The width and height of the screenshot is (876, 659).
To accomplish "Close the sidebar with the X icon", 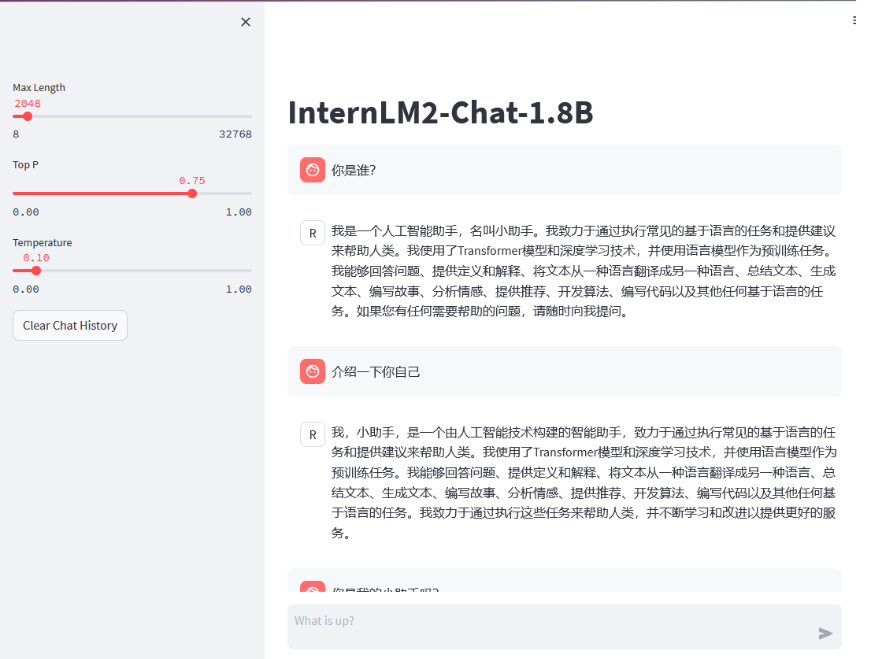I will (x=245, y=22).
